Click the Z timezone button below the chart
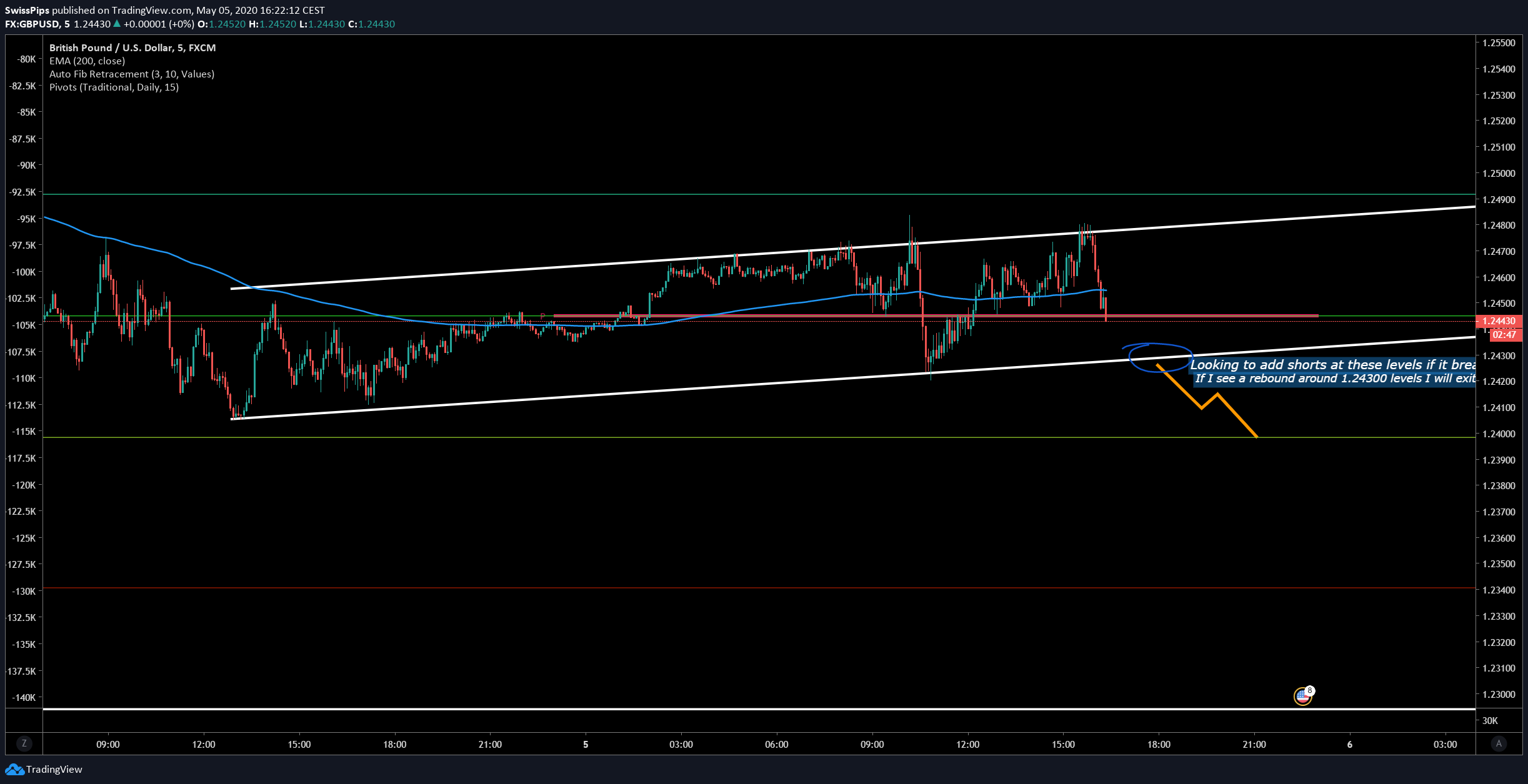The image size is (1528, 784). pyautogui.click(x=24, y=743)
